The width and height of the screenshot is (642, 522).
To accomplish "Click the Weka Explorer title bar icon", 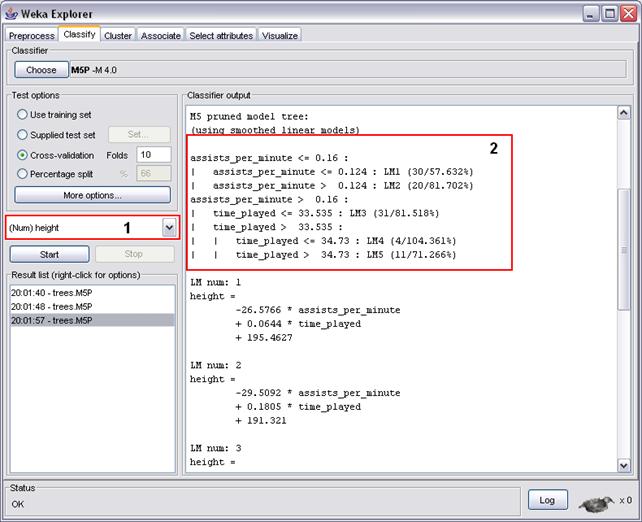I will coord(13,12).
